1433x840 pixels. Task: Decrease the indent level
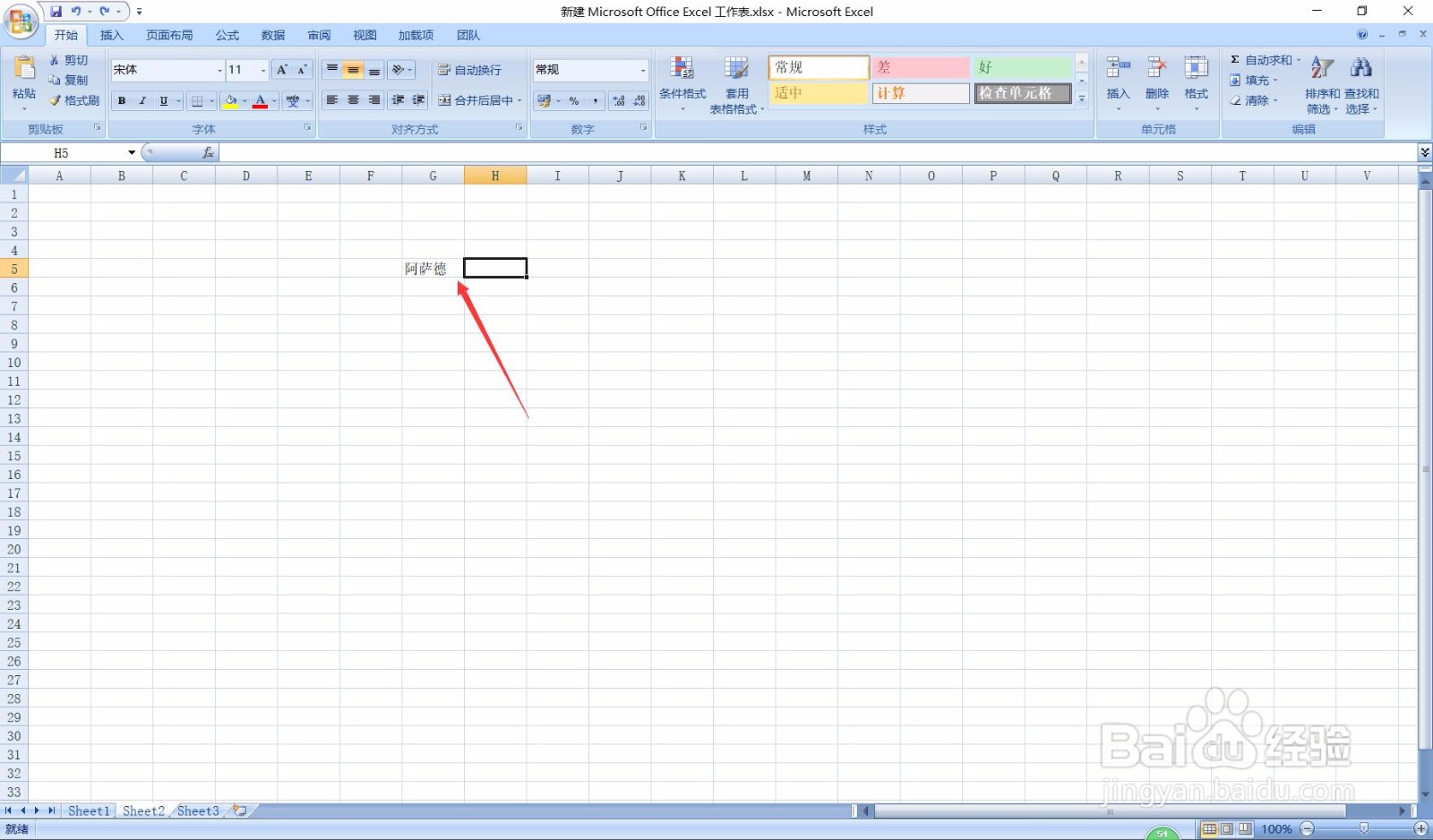[398, 100]
